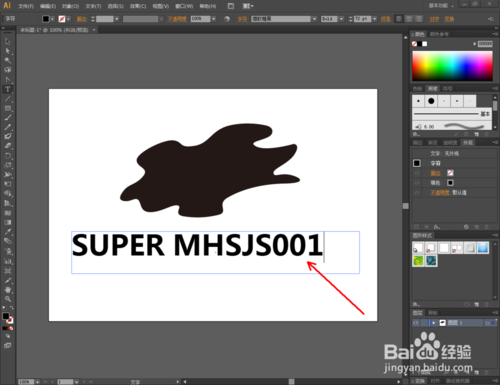Select the Magic Wand tool
The image size is (500, 385).
click(8, 60)
